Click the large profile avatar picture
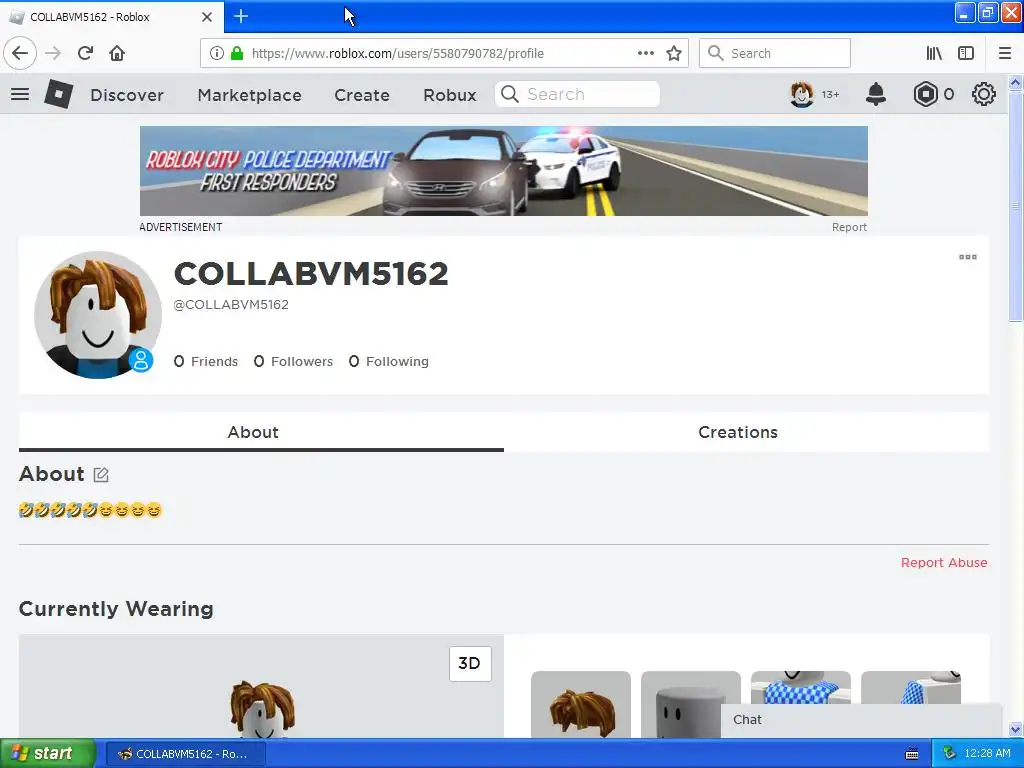Image resolution: width=1024 pixels, height=768 pixels. coord(97,315)
